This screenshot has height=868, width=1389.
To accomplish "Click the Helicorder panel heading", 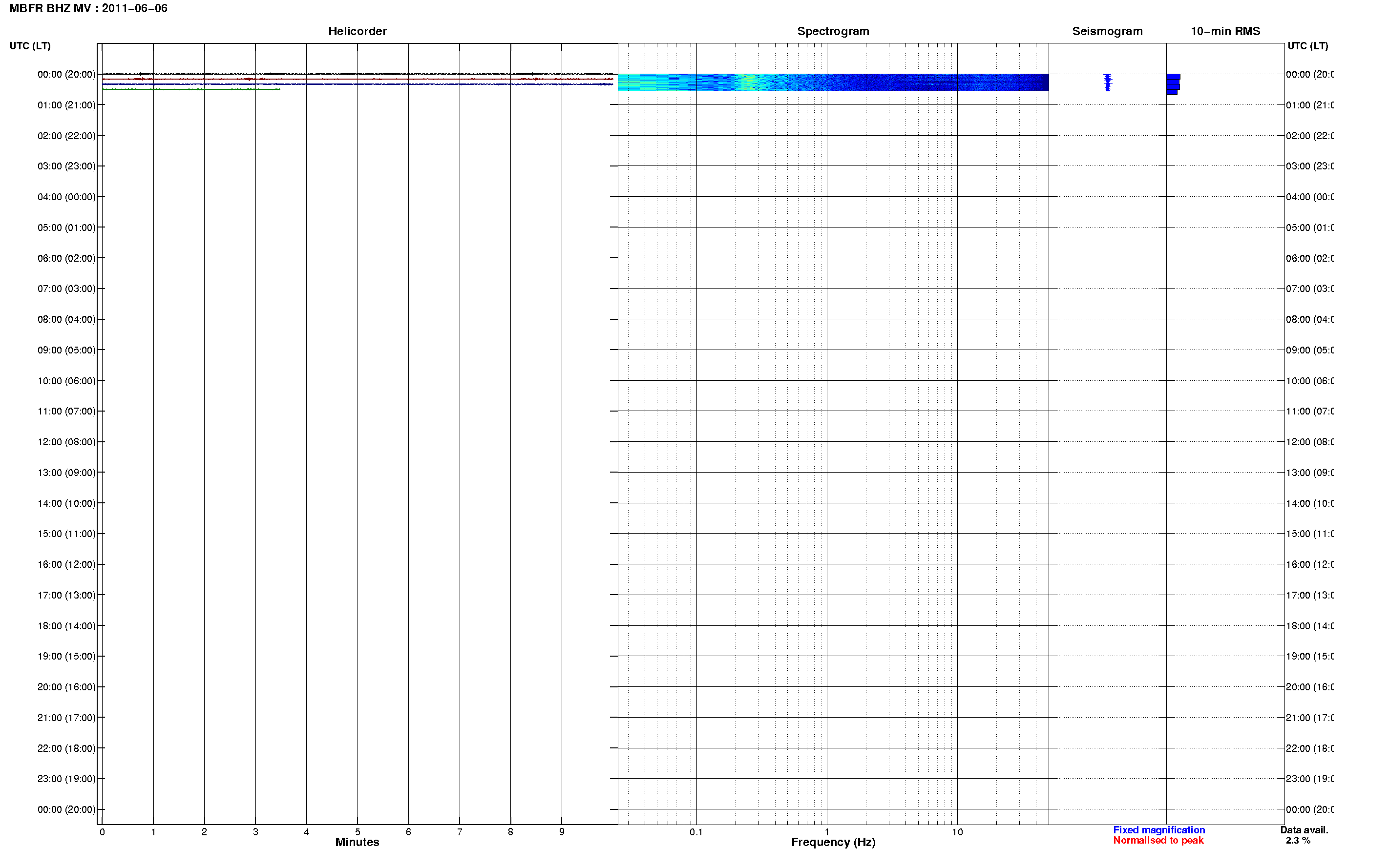I will pos(357,32).
